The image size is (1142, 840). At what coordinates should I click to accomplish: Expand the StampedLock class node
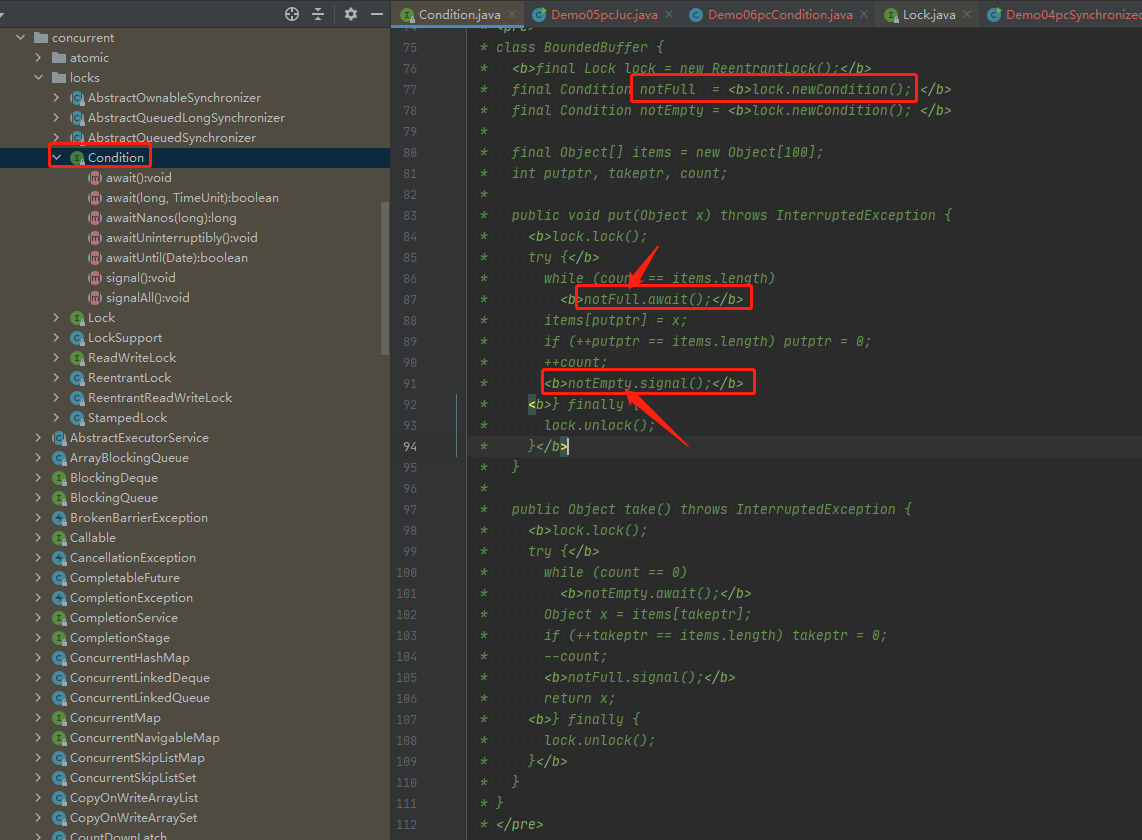56,417
